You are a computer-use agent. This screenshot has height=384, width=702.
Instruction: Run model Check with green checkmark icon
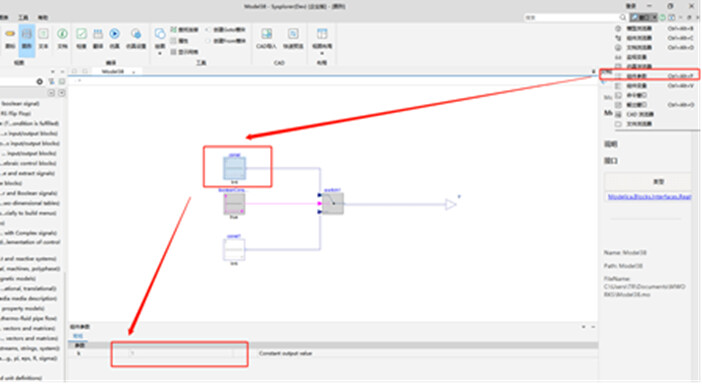click(81, 38)
